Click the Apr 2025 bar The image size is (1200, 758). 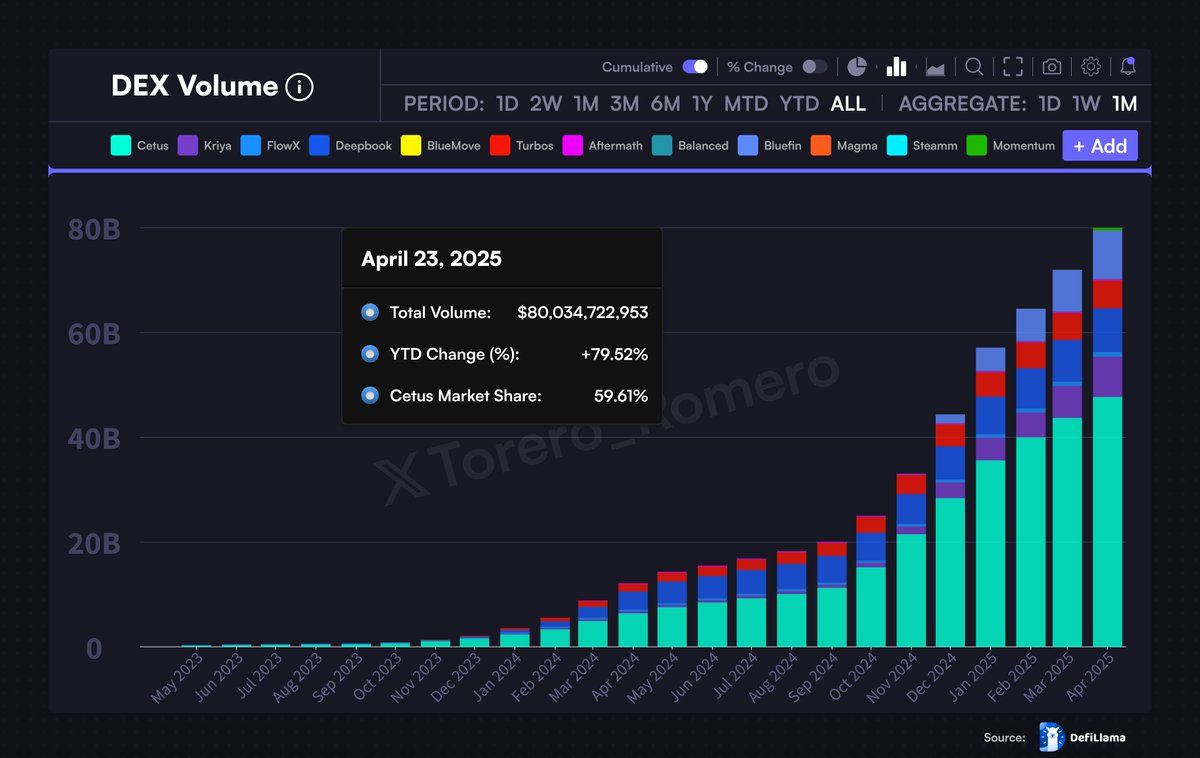coord(1107,438)
